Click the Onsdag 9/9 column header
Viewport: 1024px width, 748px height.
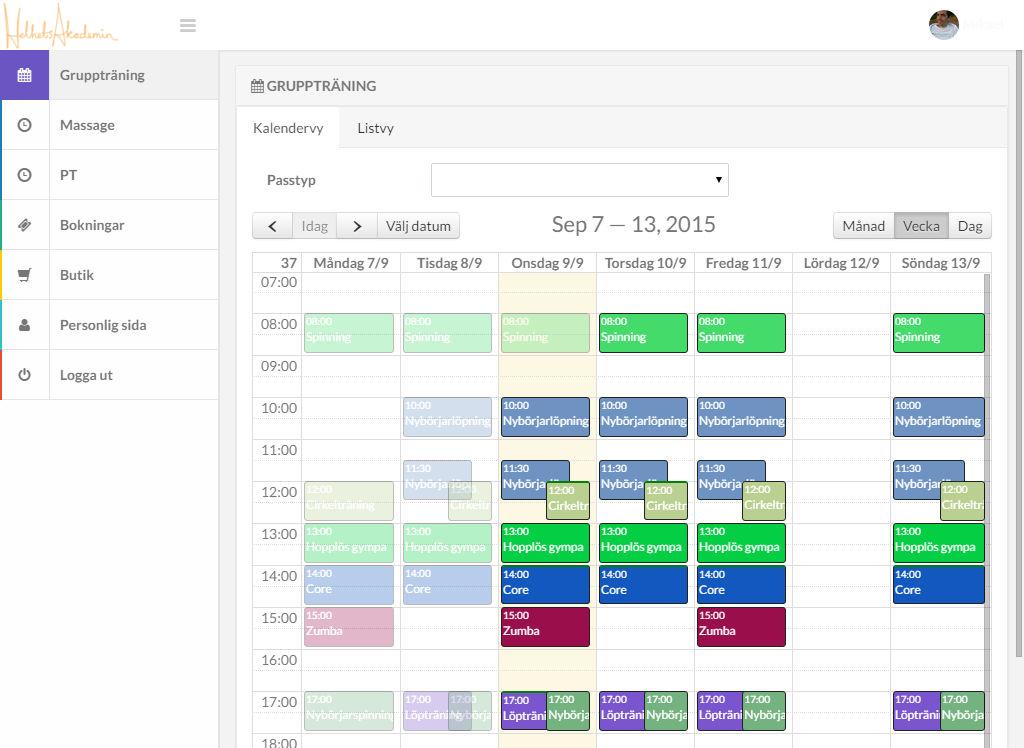[x=547, y=263]
